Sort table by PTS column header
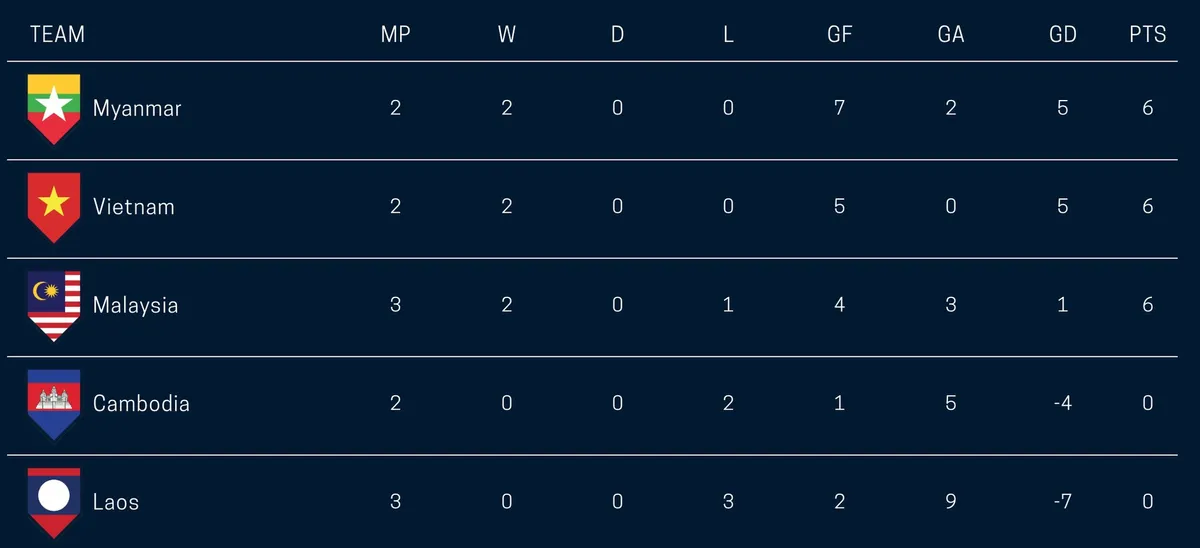 (1147, 34)
